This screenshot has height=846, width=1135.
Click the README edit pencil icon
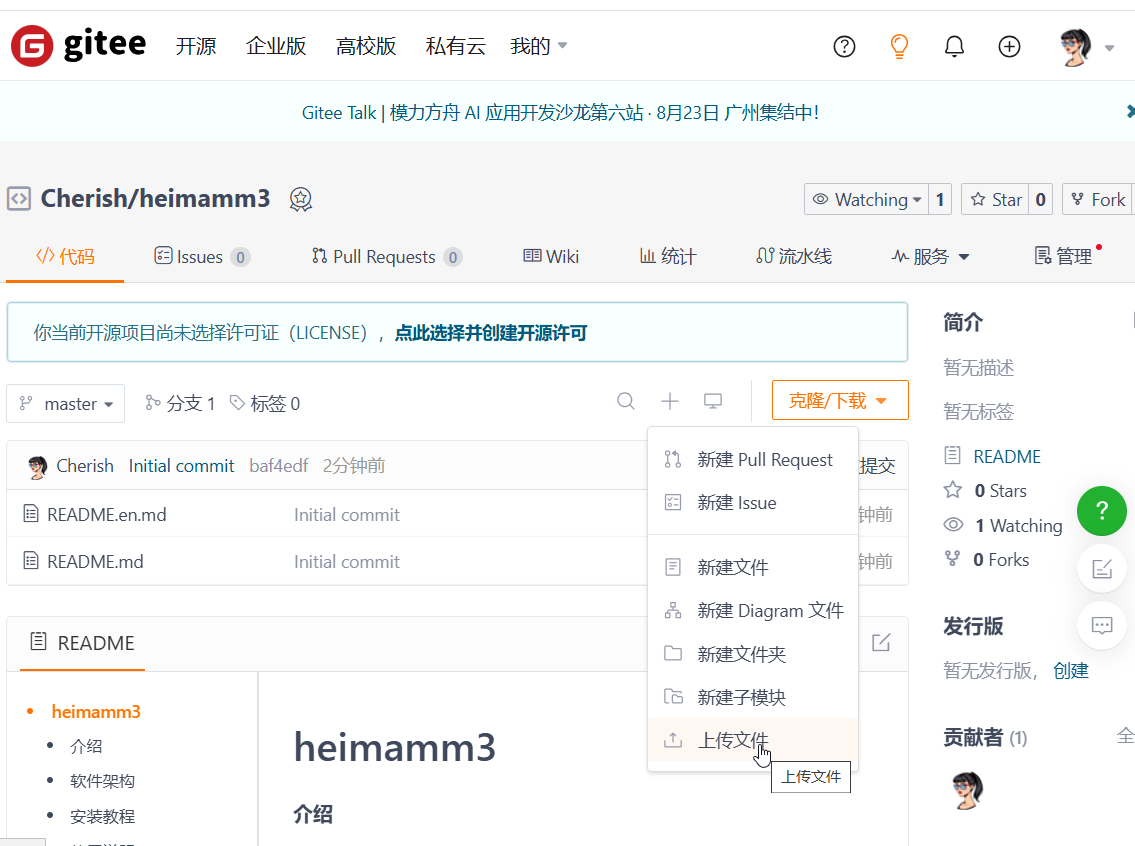coord(881,643)
